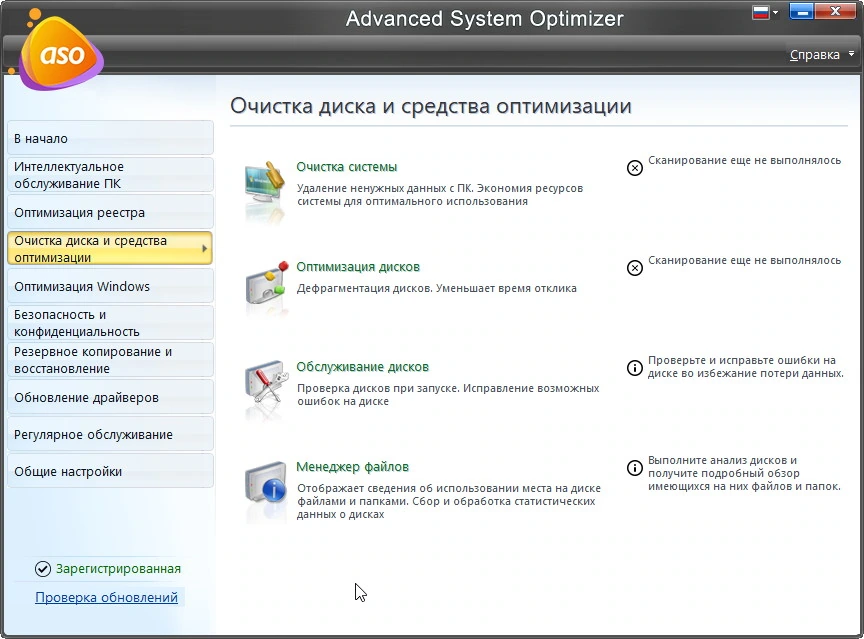This screenshot has height=639, width=864.
Task: Click X status icon beside Очистка системы
Action: pyautogui.click(x=635, y=168)
